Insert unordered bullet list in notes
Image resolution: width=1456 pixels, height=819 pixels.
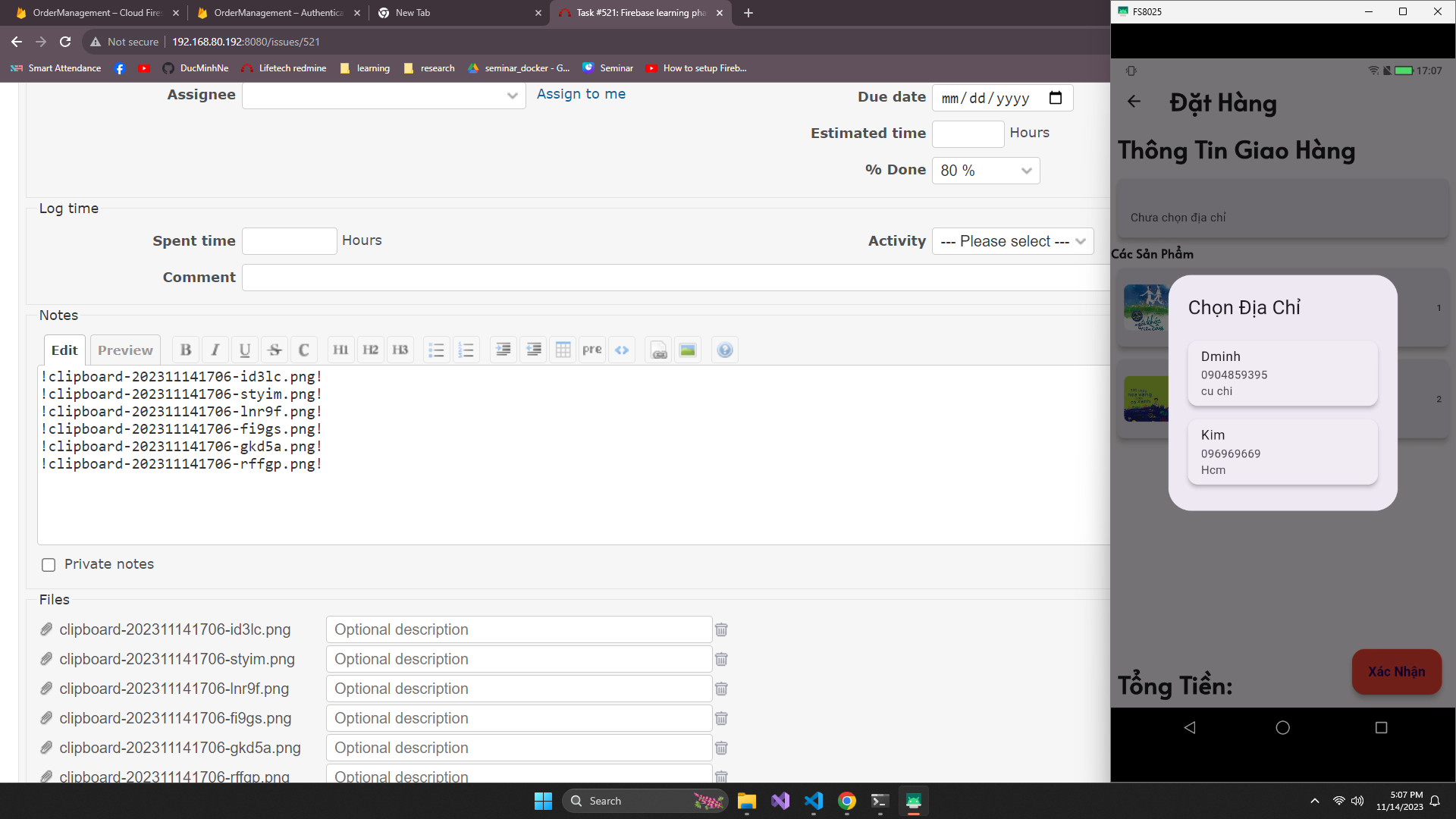pyautogui.click(x=436, y=350)
